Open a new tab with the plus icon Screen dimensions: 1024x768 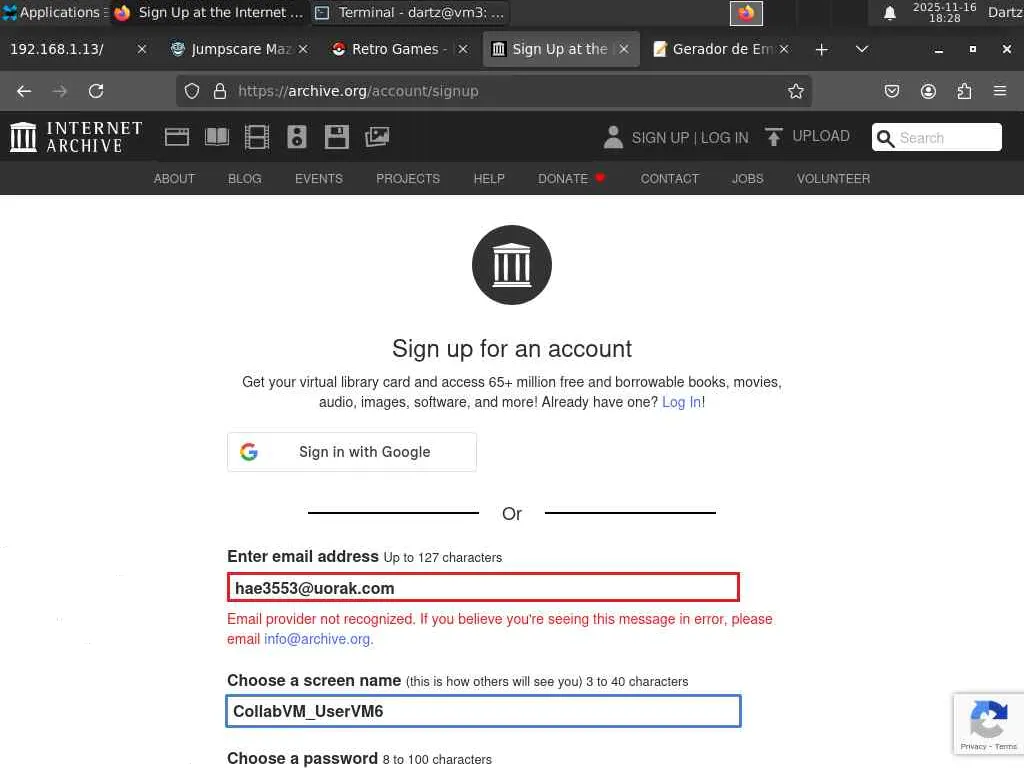[x=822, y=50]
